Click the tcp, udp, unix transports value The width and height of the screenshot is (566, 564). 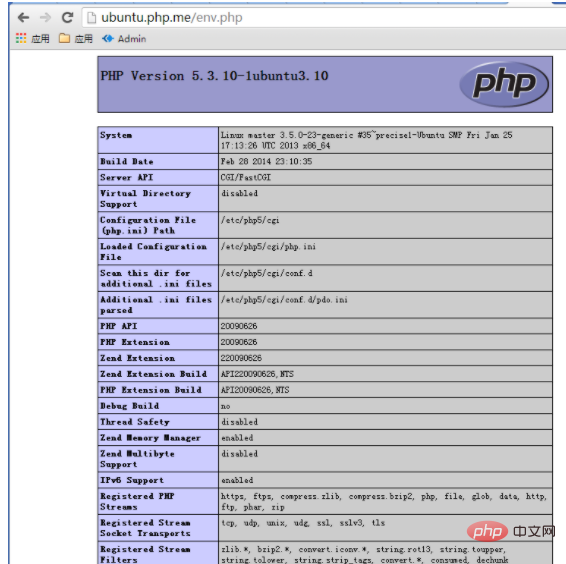[303, 523]
